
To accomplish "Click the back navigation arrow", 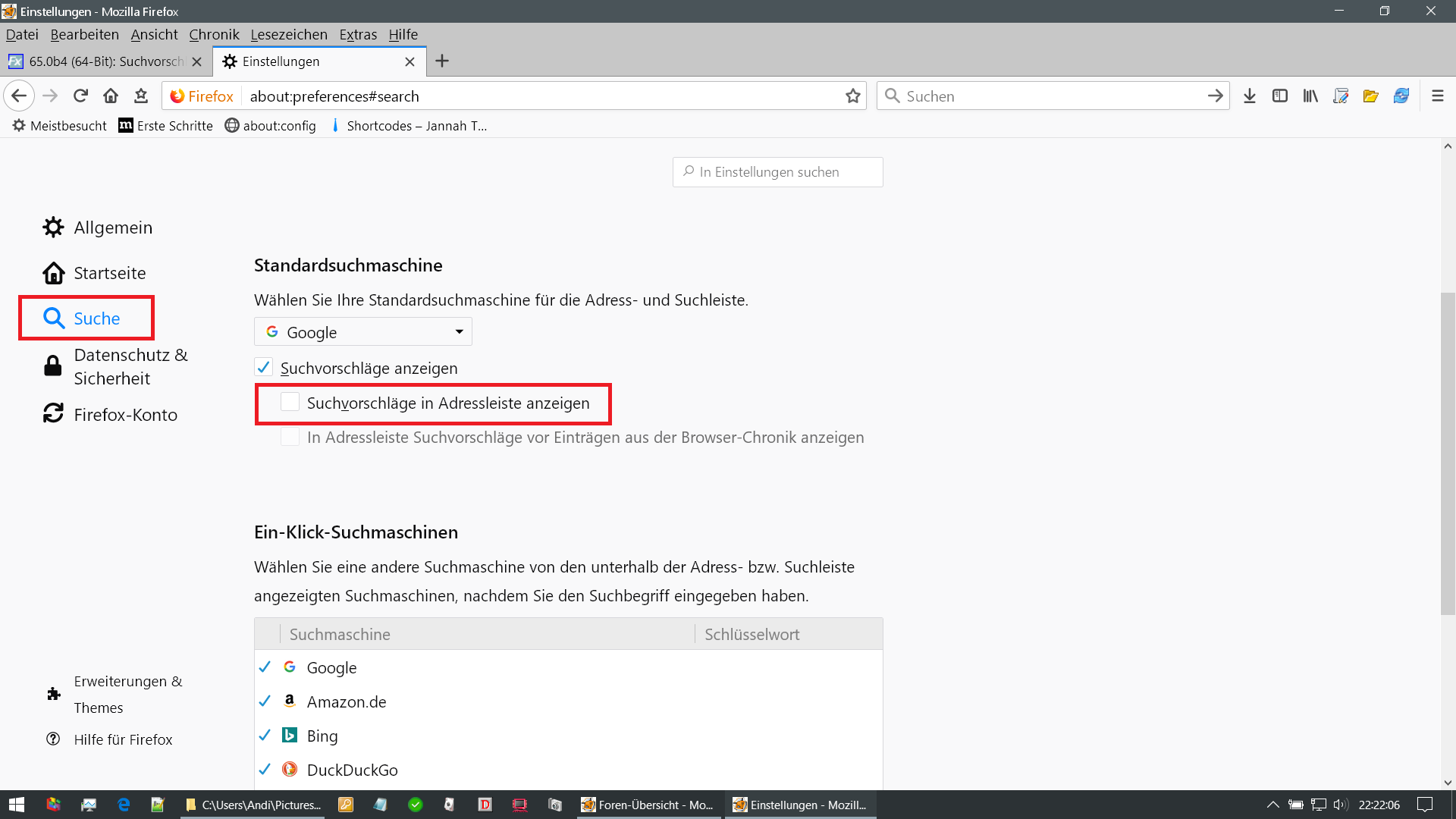I will (19, 96).
